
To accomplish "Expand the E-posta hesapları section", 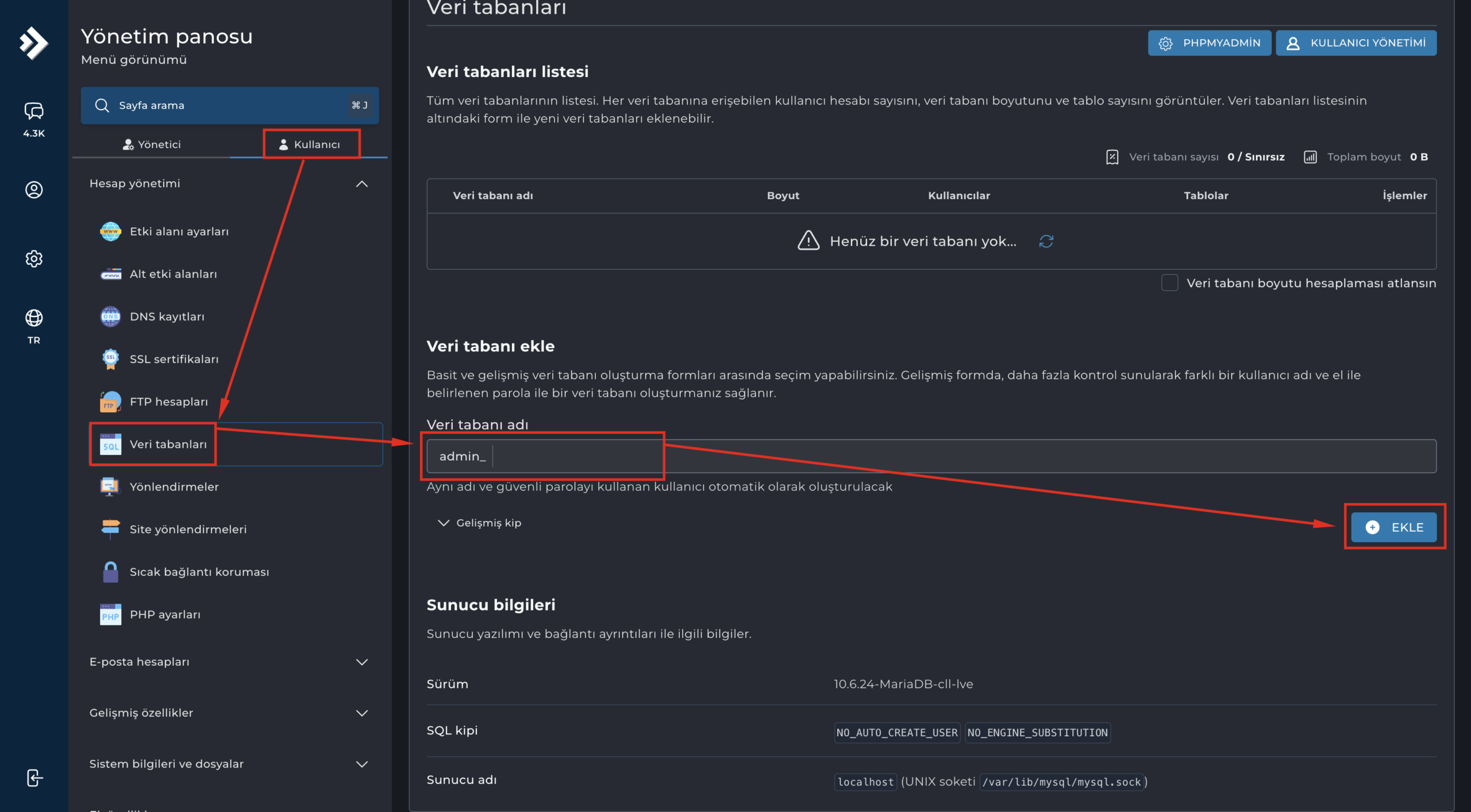I will click(361, 662).
